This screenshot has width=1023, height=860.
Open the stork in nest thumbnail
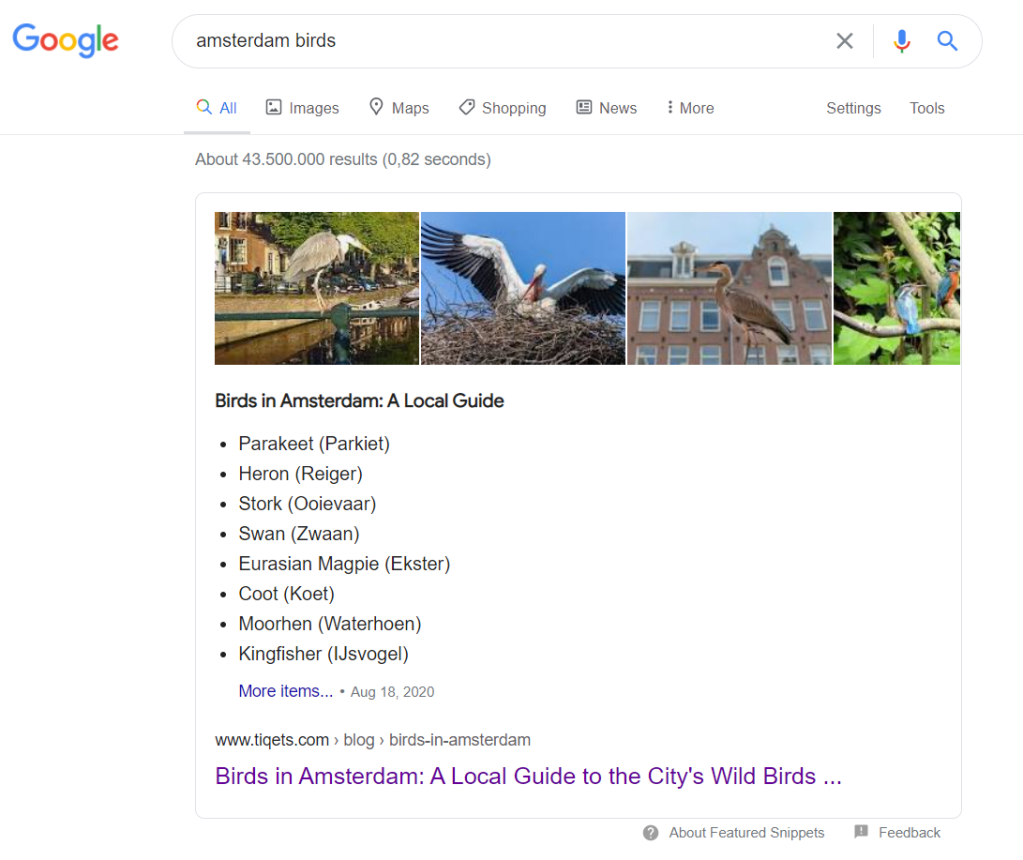(523, 288)
